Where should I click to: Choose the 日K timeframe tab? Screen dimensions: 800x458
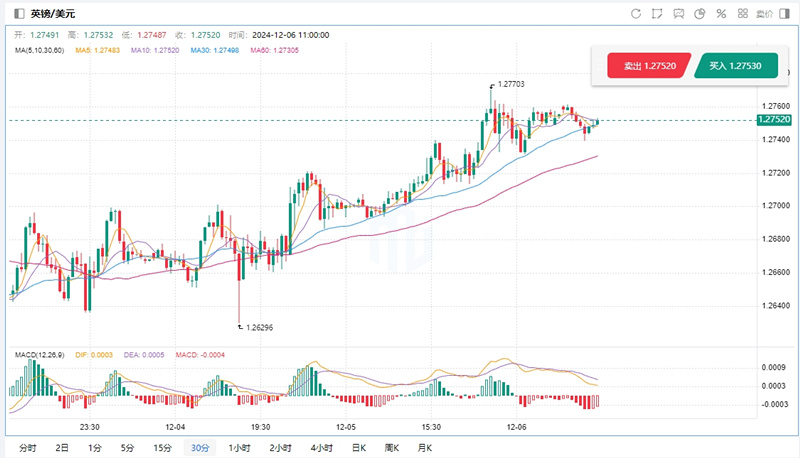357,447
